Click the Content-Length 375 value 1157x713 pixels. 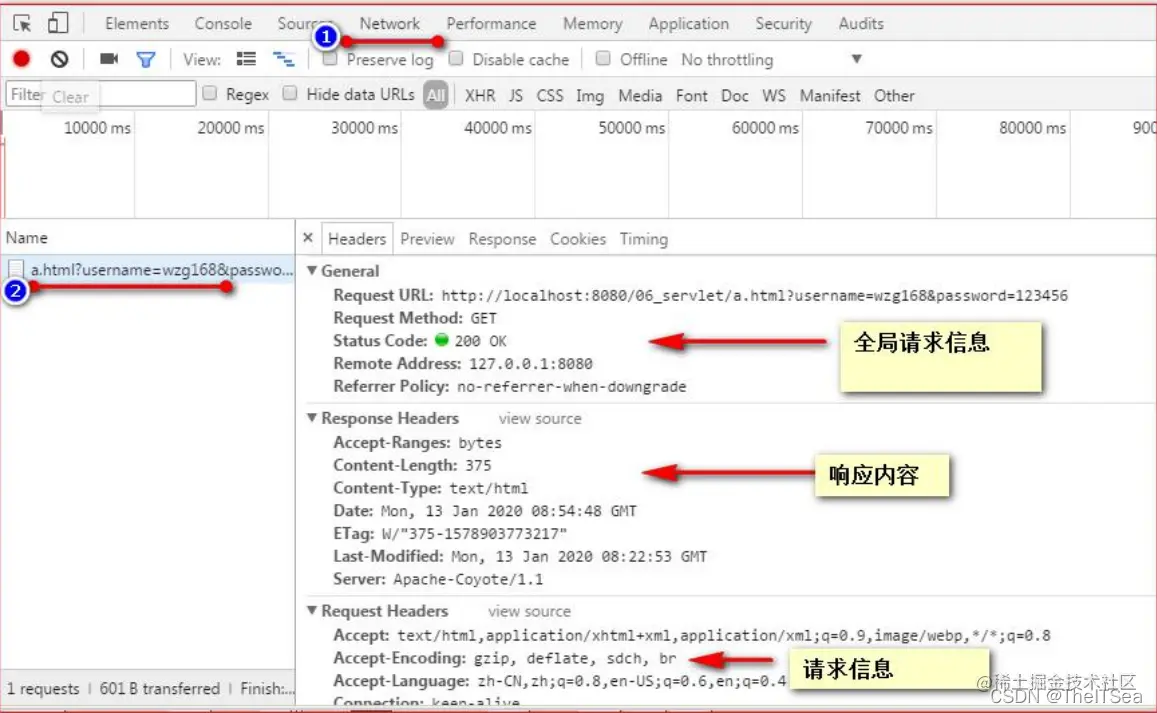click(478, 466)
